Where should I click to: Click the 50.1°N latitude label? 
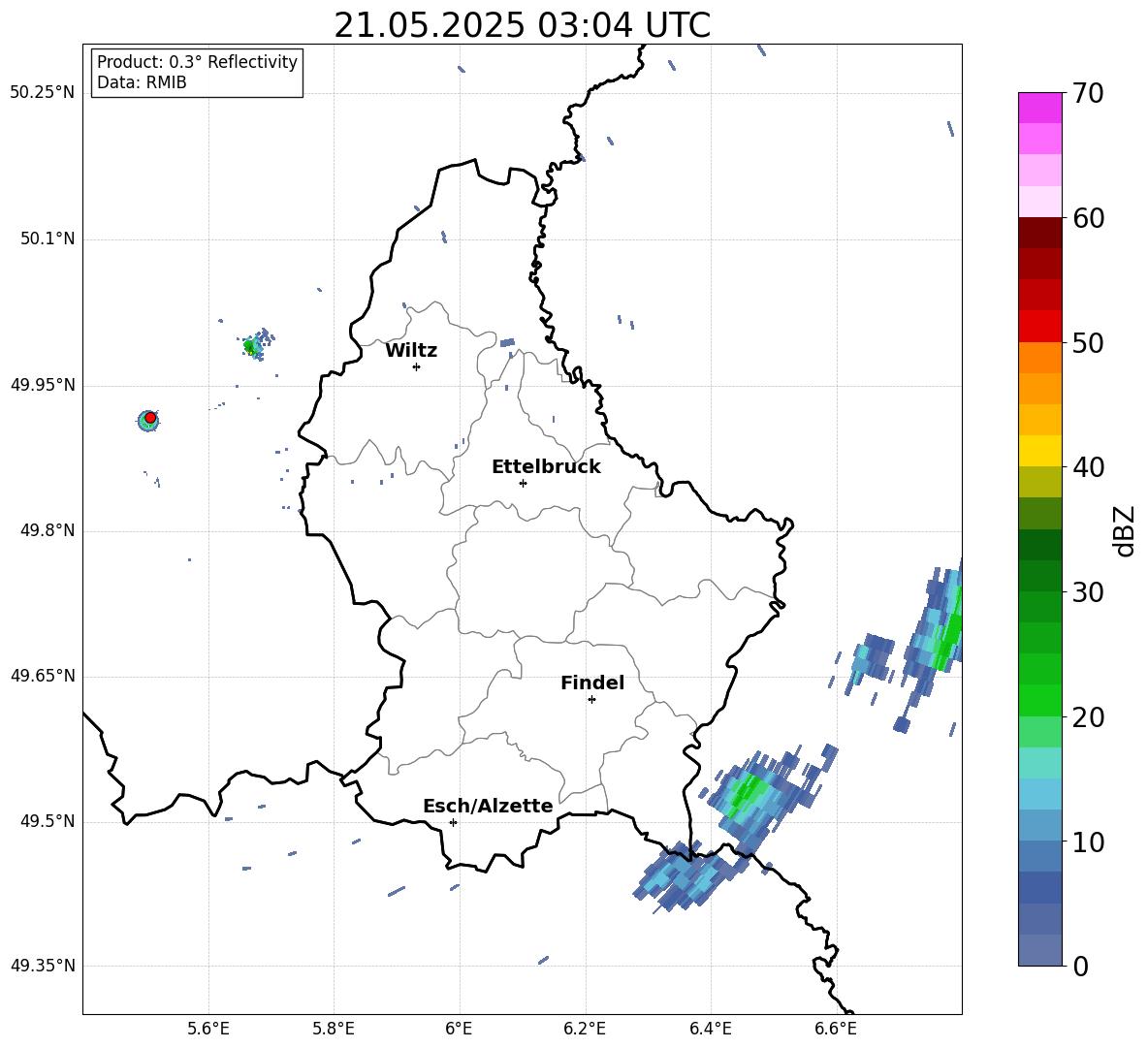(48, 238)
